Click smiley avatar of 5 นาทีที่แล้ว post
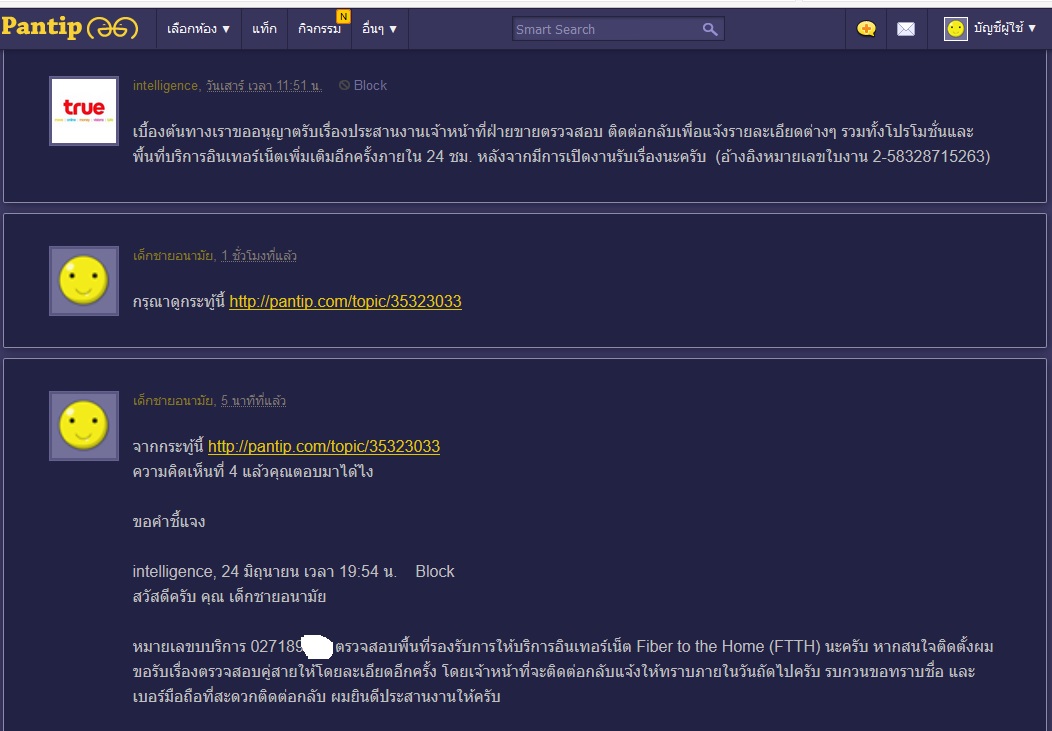This screenshot has width=1052, height=731. 84,425
